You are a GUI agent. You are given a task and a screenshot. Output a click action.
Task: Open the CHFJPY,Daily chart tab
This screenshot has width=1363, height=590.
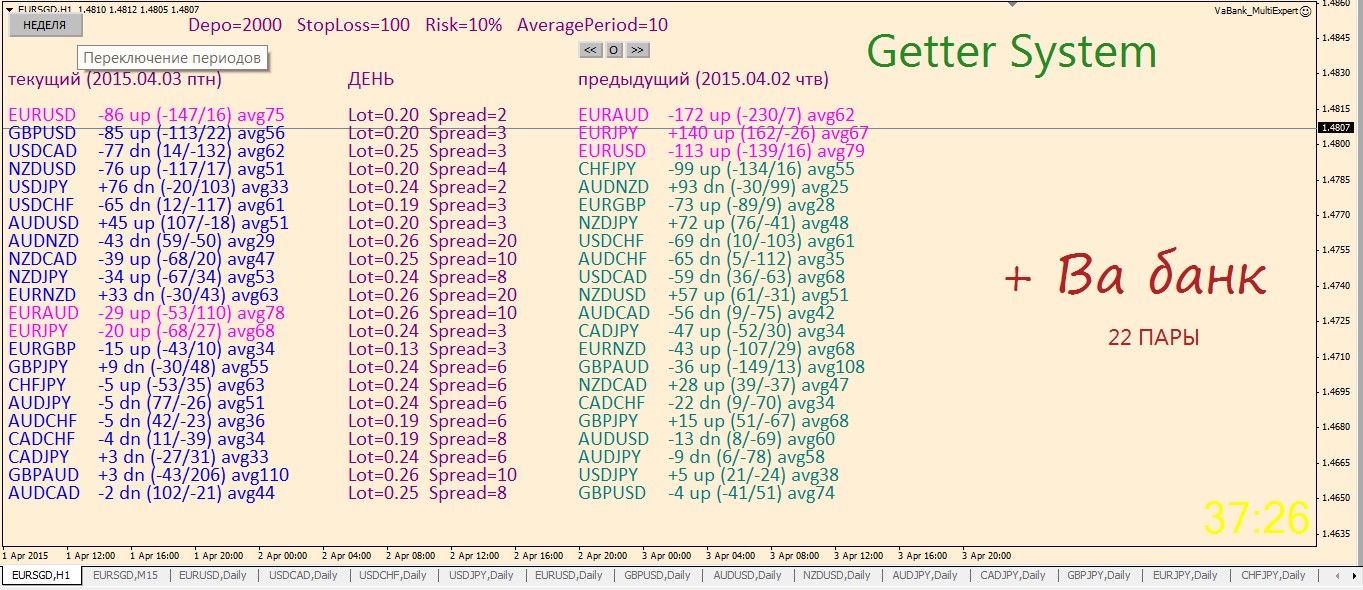[x=1273, y=575]
